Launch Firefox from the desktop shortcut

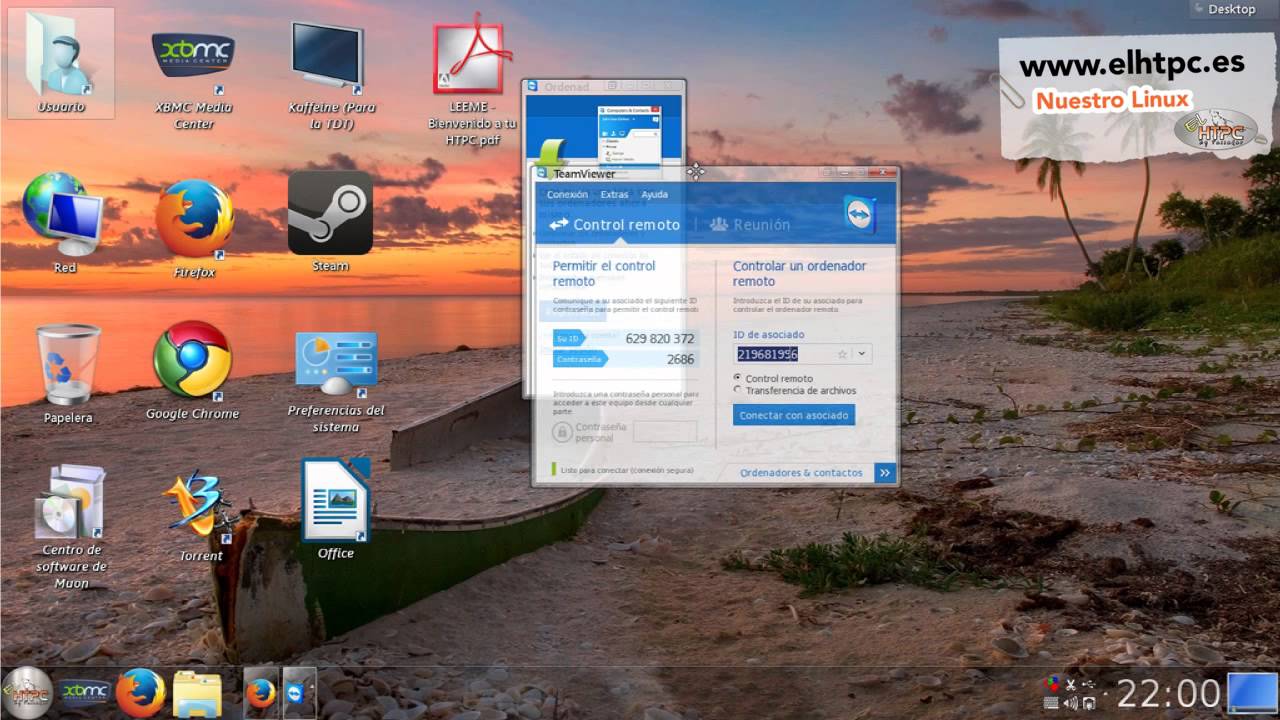click(194, 228)
